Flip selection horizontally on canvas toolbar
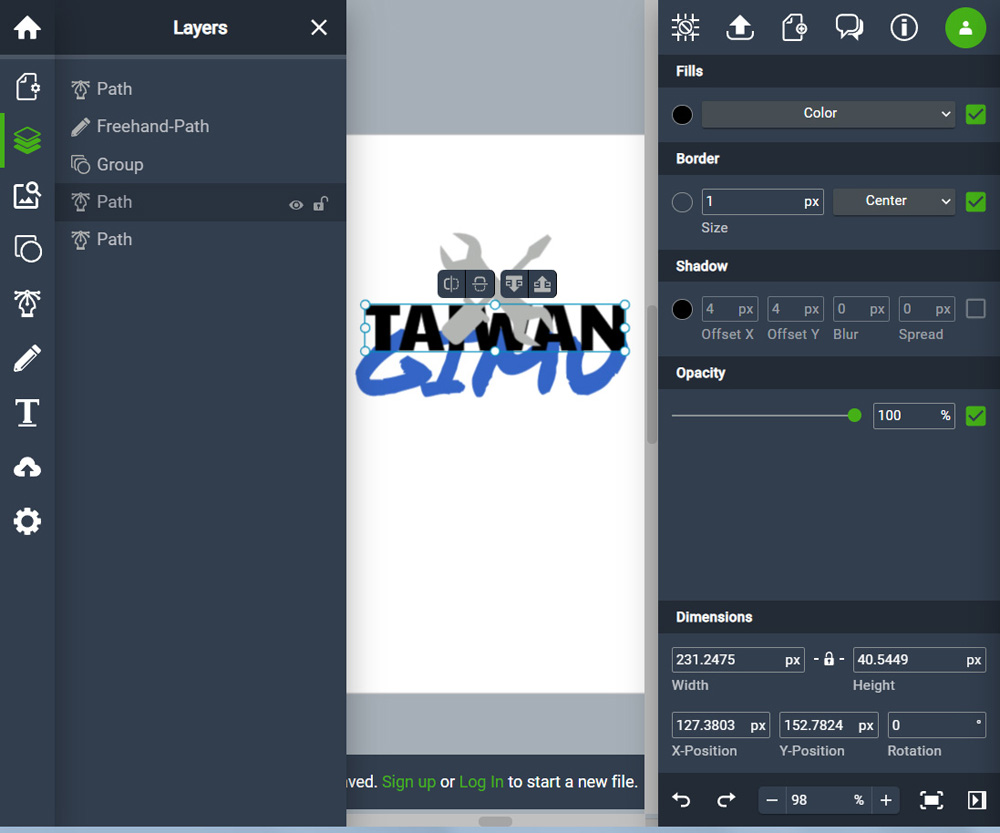Image resolution: width=1000 pixels, height=833 pixels. point(452,284)
